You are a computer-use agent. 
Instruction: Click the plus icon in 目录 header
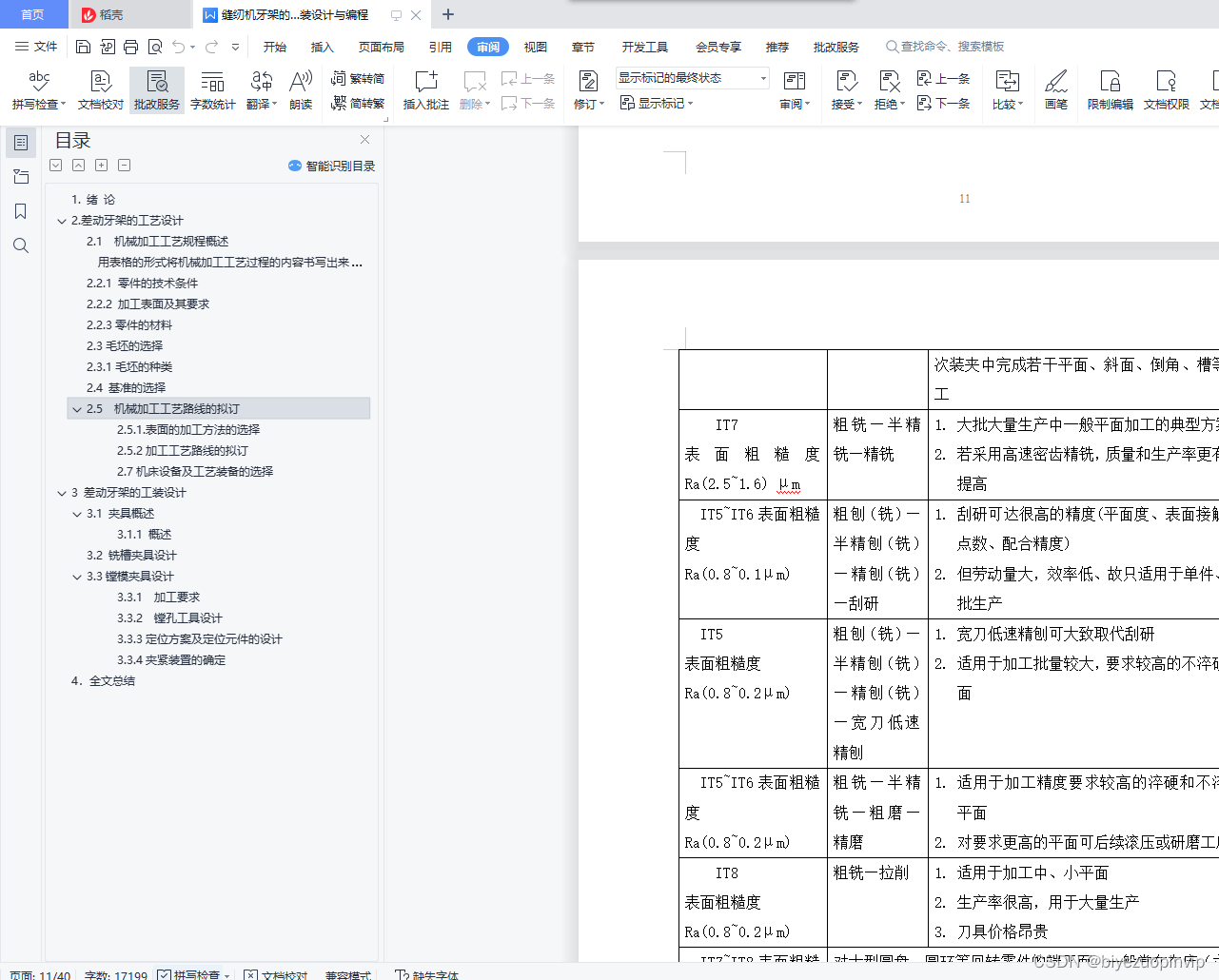pos(101,165)
